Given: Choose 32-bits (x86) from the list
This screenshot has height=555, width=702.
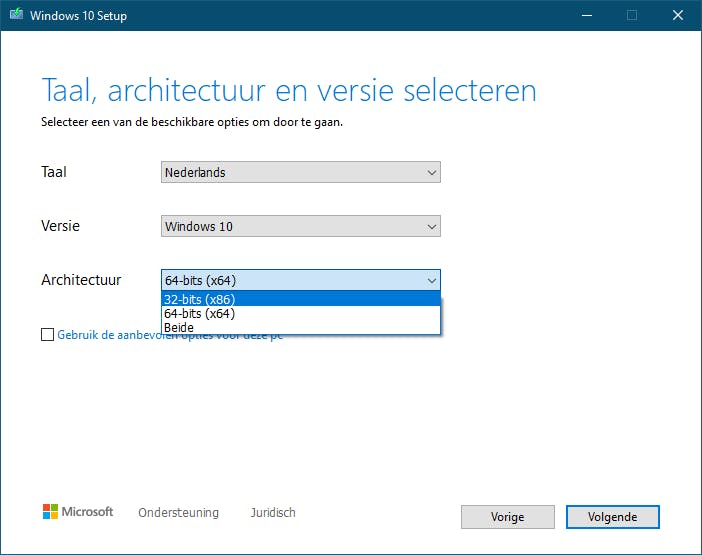Looking at the screenshot, I should coord(301,299).
